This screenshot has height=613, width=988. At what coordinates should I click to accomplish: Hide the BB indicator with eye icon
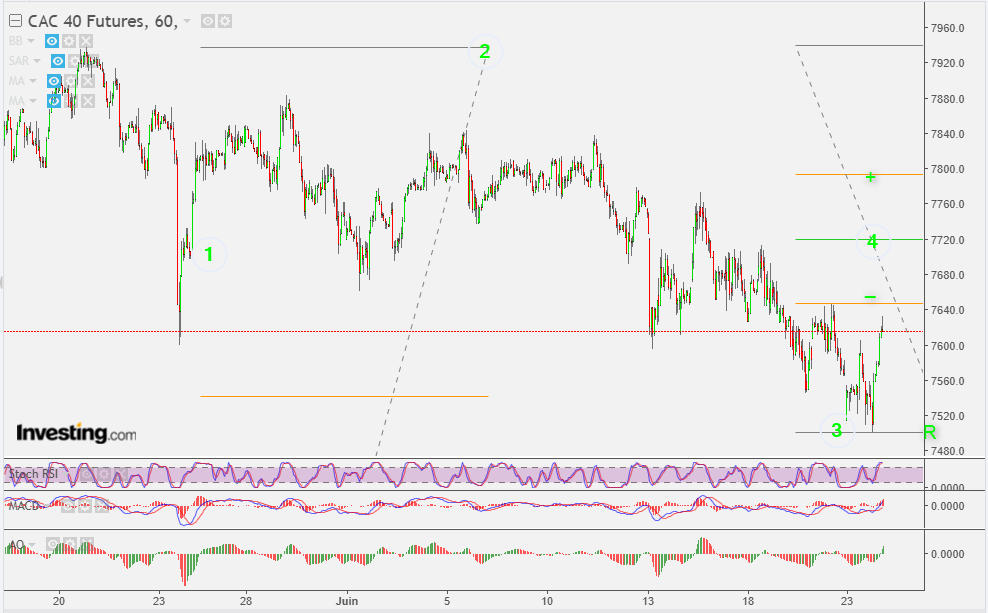click(x=52, y=42)
